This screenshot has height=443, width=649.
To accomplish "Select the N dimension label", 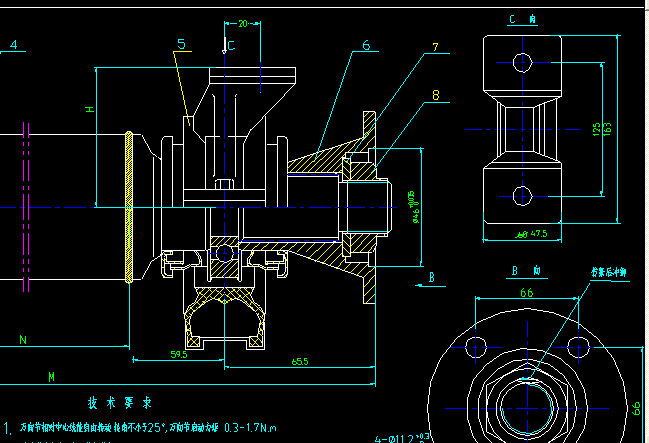I will (x=22, y=340).
